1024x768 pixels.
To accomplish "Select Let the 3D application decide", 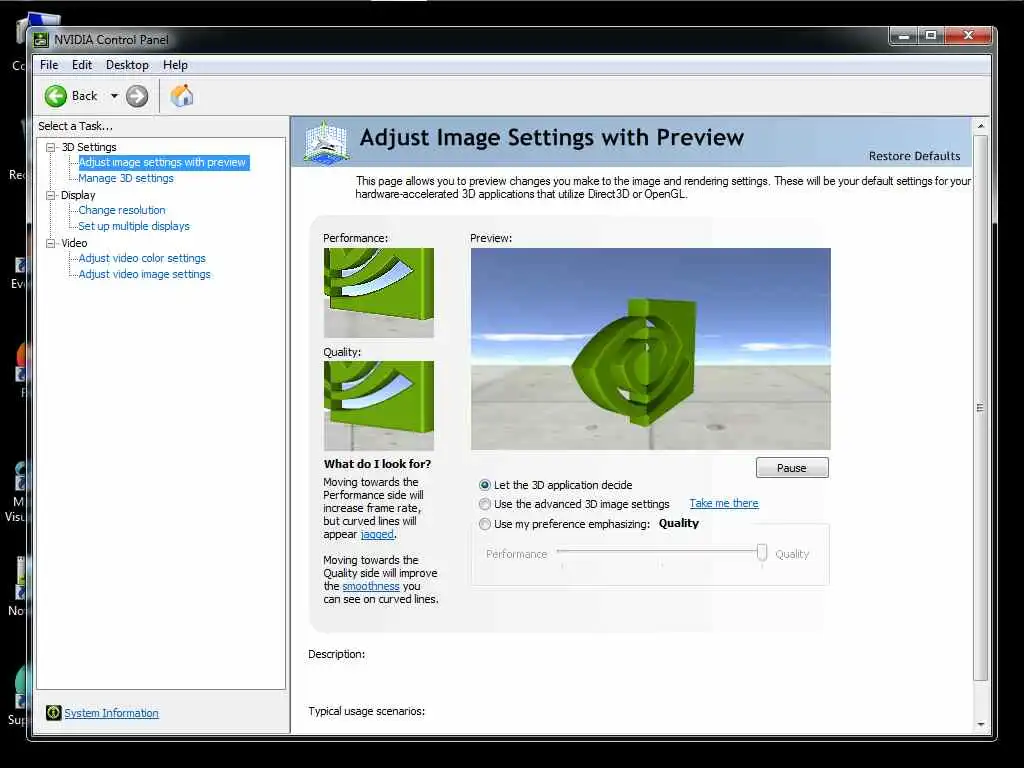I will (485, 485).
